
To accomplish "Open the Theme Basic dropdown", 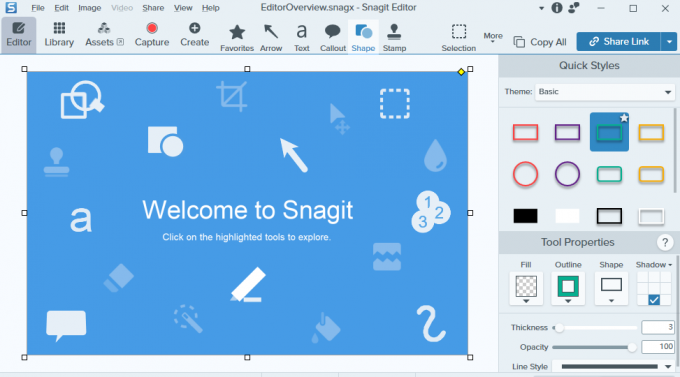I will click(x=604, y=92).
